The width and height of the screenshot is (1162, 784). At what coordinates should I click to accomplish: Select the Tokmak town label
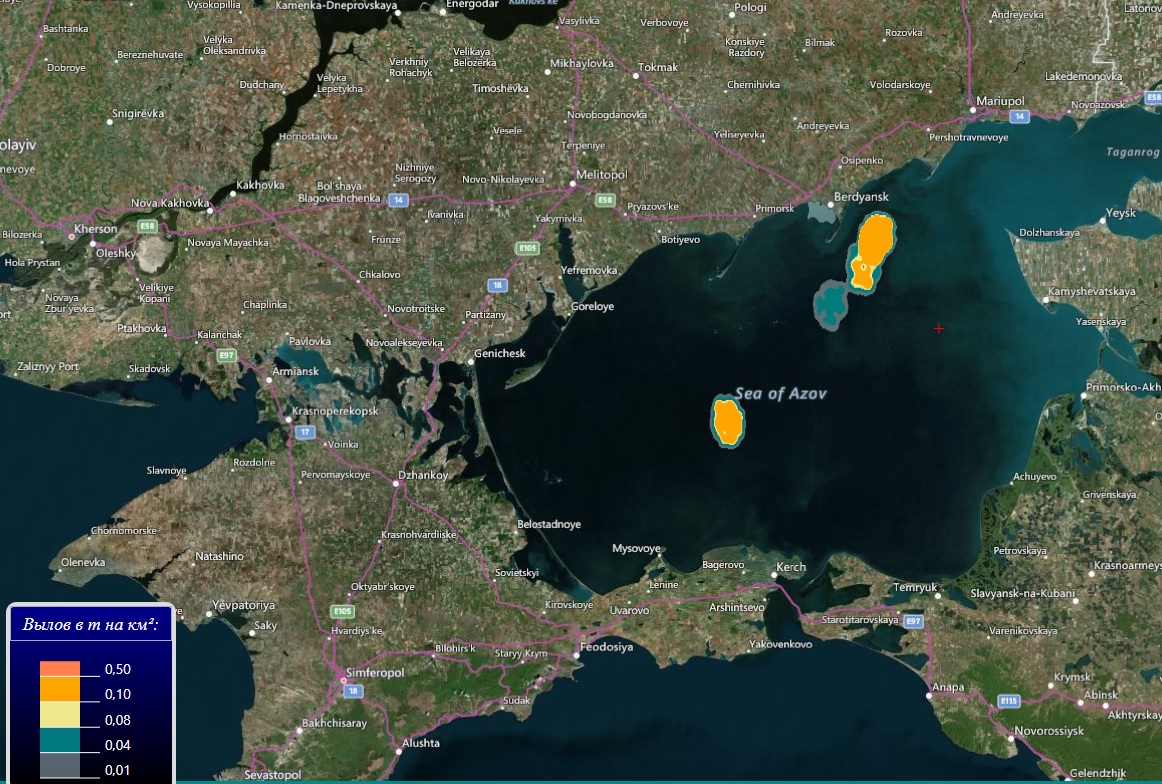click(657, 67)
